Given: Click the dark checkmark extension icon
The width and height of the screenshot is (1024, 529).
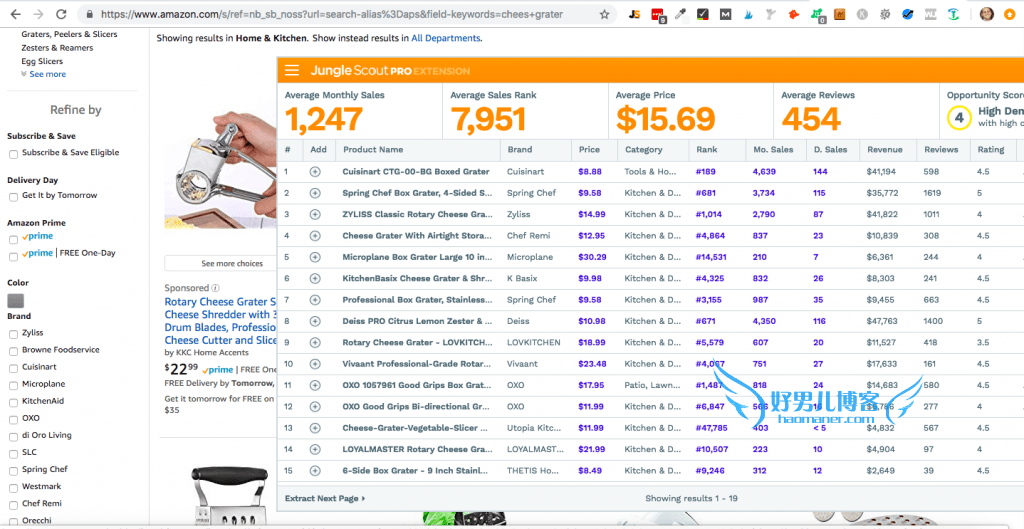Looking at the screenshot, I should (703, 14).
